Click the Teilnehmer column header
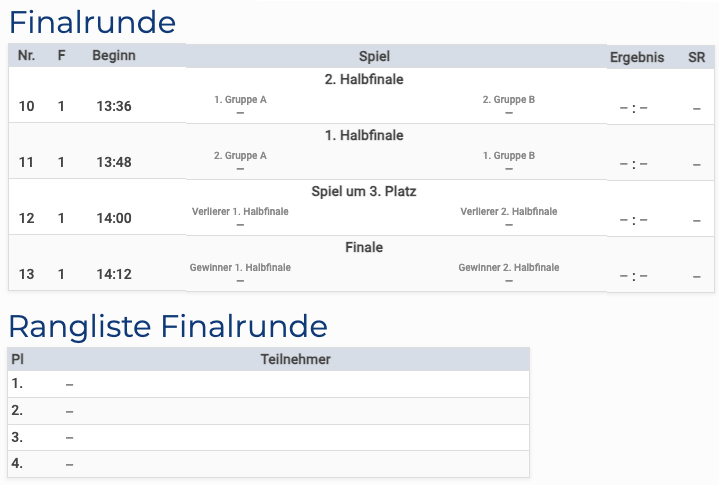This screenshot has height=485, width=719. tap(295, 359)
